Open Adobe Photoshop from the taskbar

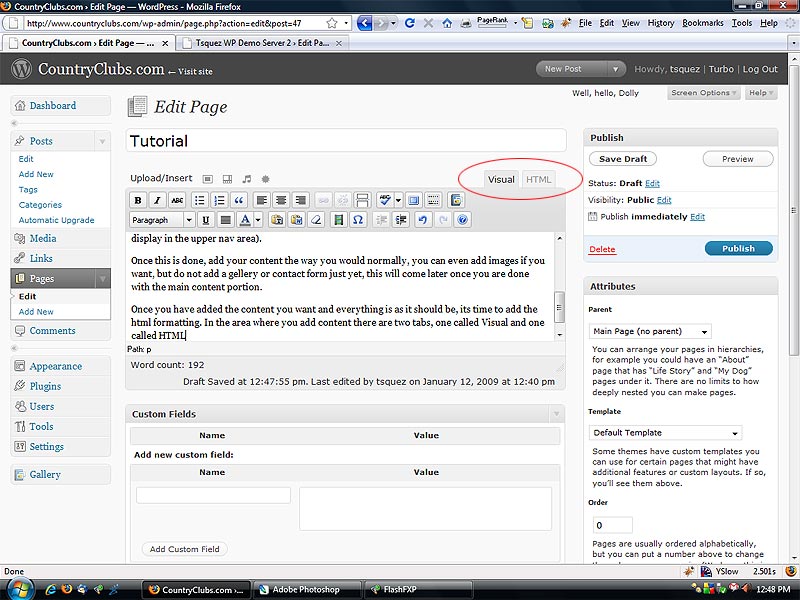pos(308,590)
